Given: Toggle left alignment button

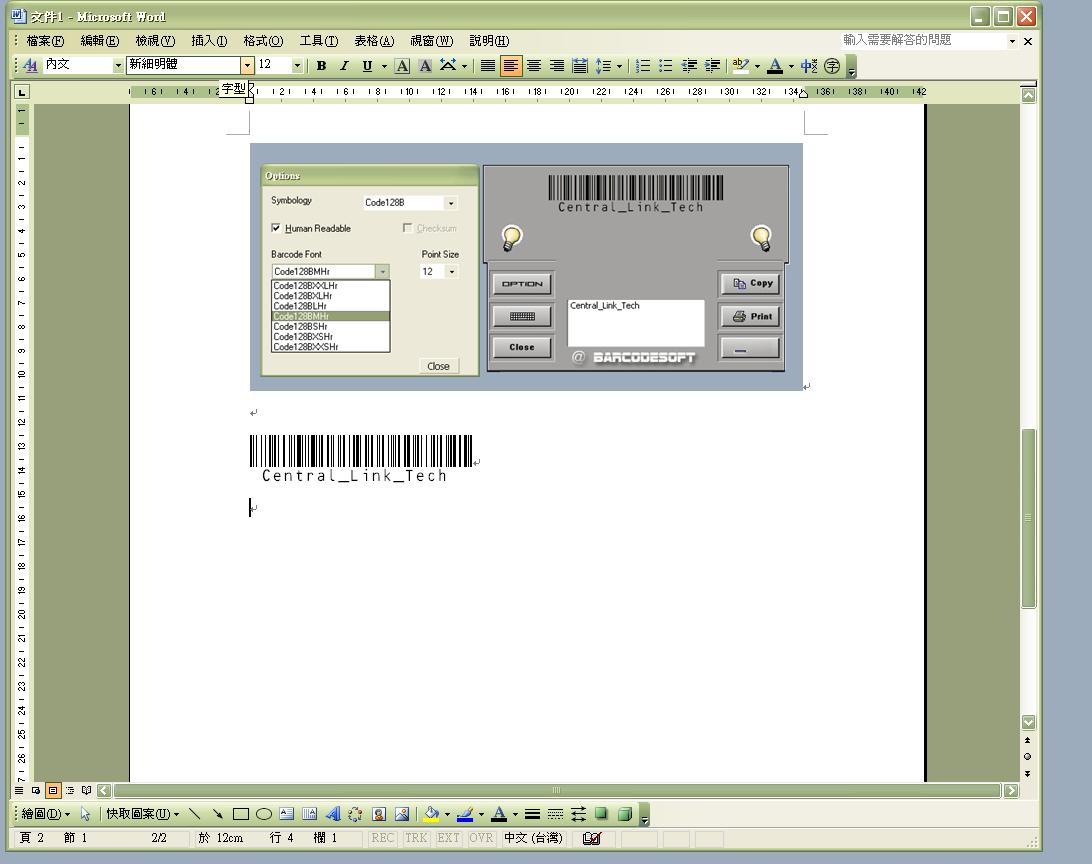Looking at the screenshot, I should click(x=511, y=65).
